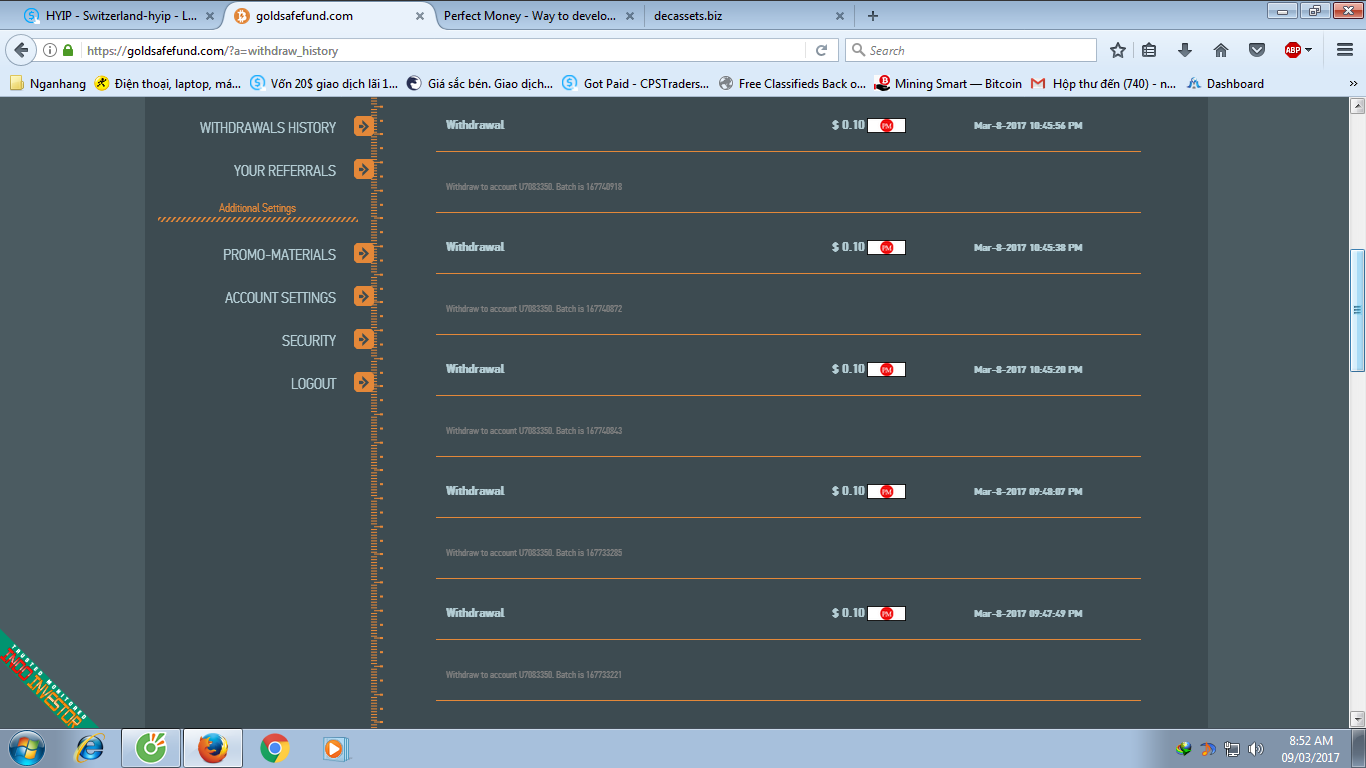Open the Nganhang bookmarks folder
This screenshot has height=768, width=1366.
point(47,84)
